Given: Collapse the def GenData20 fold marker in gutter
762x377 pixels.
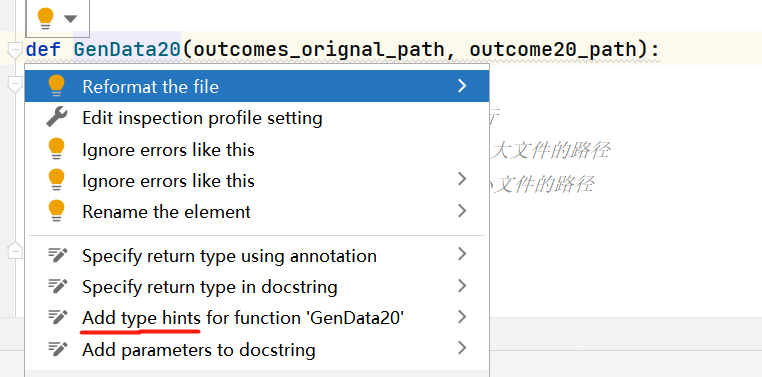Looking at the screenshot, I should point(16,50).
